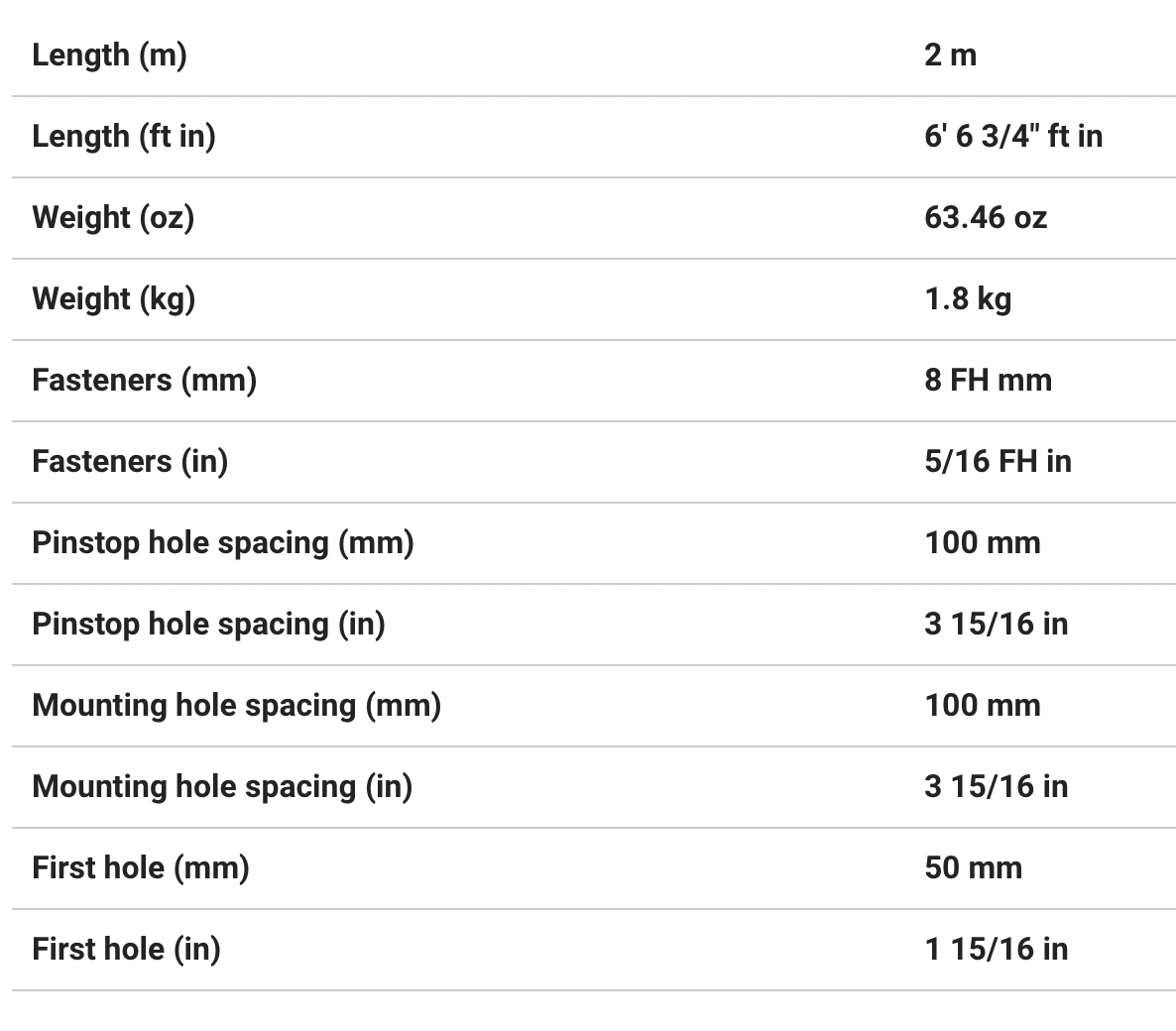
Task: Click the "Mounting hole spacing (in)" label
Action: point(222,786)
